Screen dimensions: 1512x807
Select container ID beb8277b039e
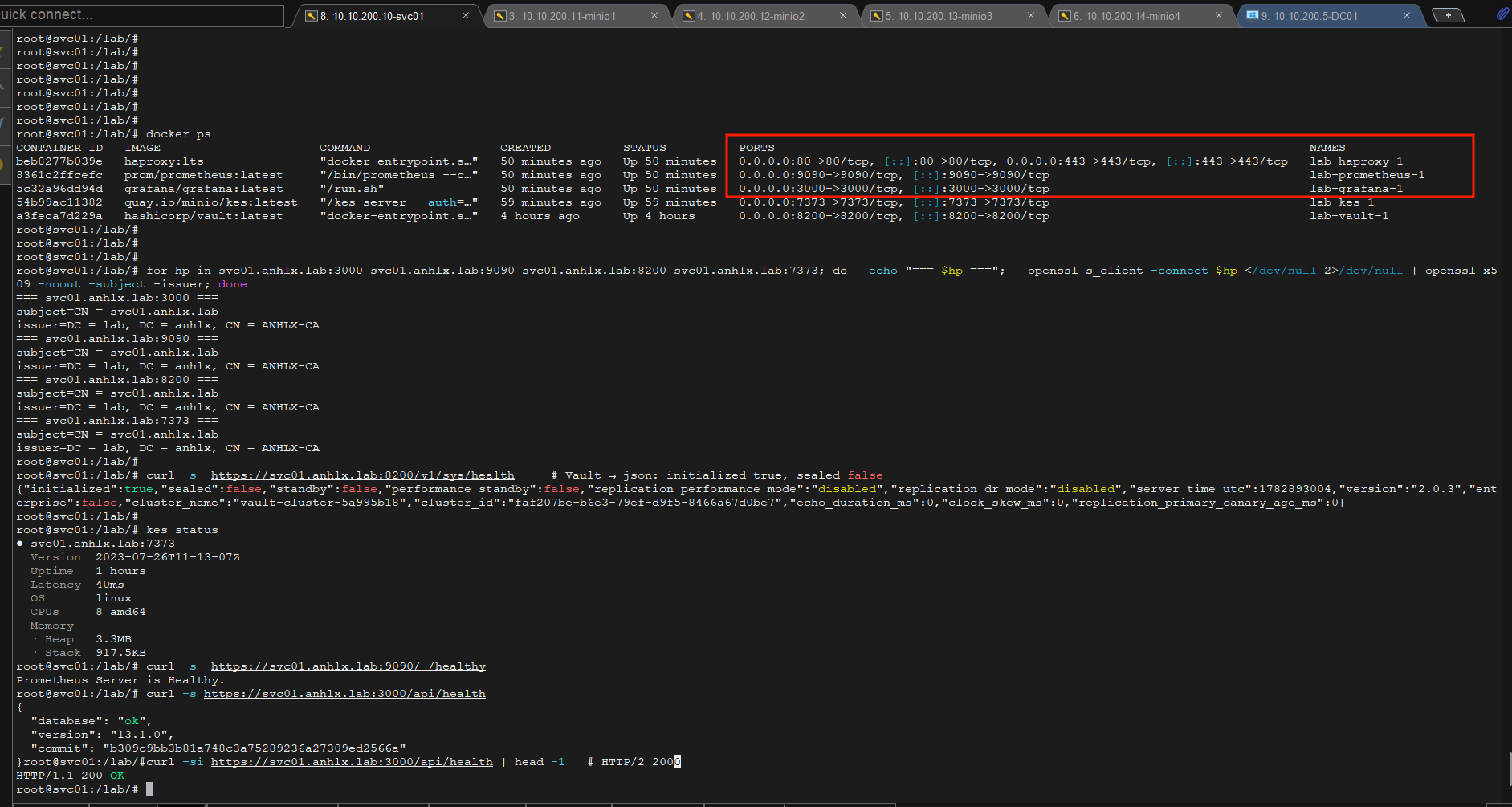click(59, 161)
